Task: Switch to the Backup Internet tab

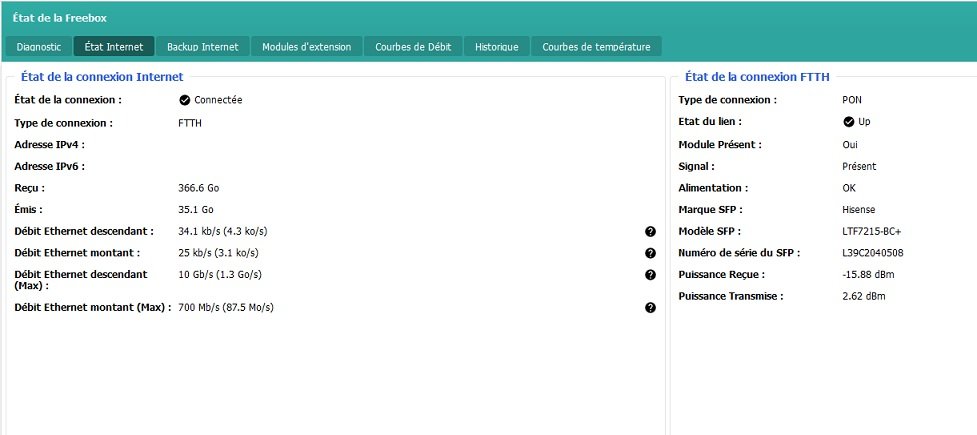Action: pos(202,47)
